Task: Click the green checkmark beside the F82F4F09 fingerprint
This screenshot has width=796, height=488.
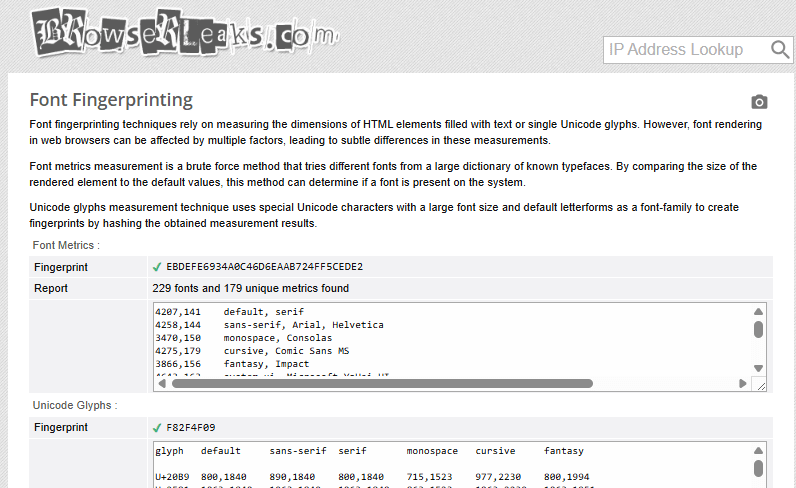Action: 157,427
